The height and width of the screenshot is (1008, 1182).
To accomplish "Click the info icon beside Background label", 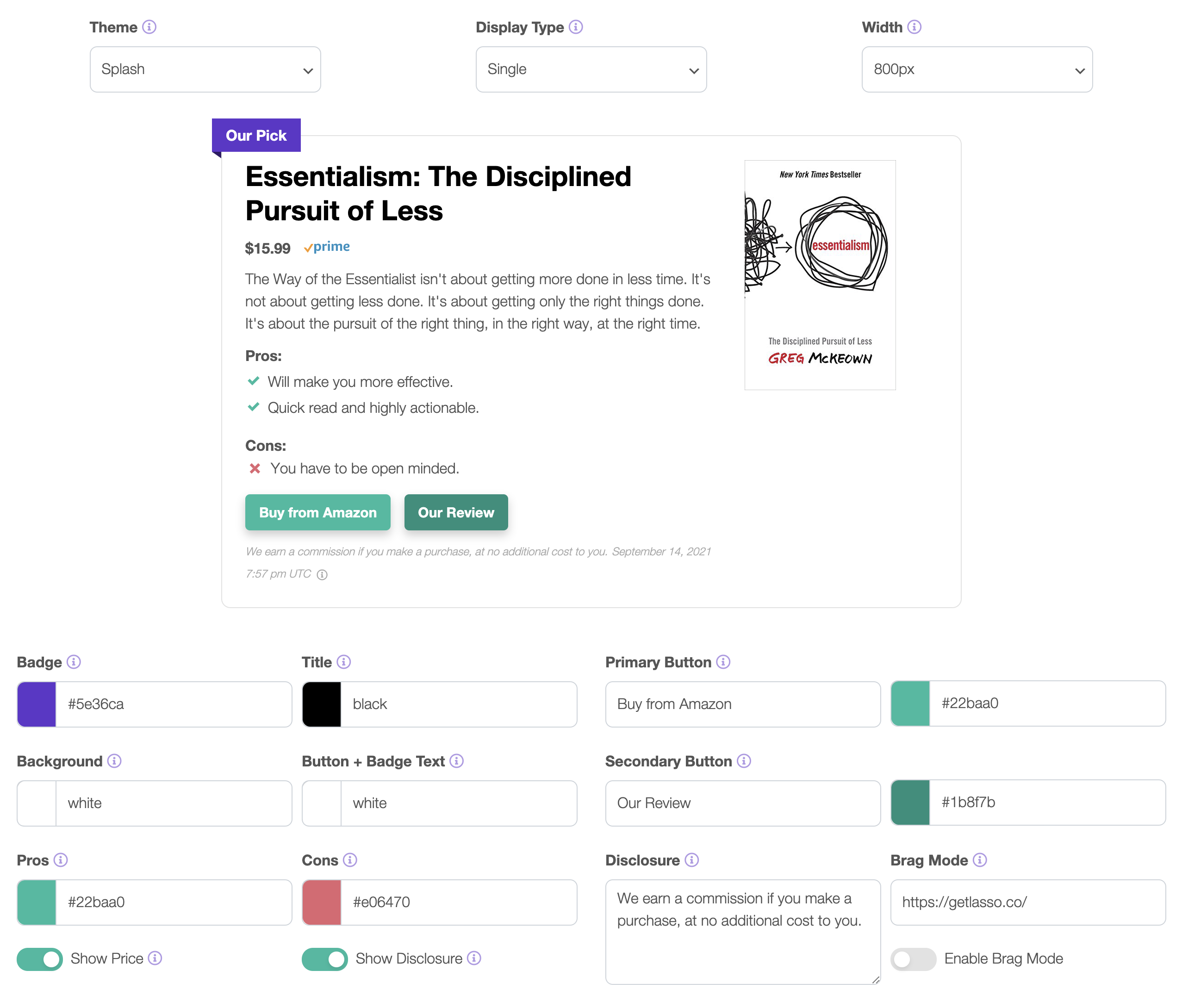I will tap(114, 761).
